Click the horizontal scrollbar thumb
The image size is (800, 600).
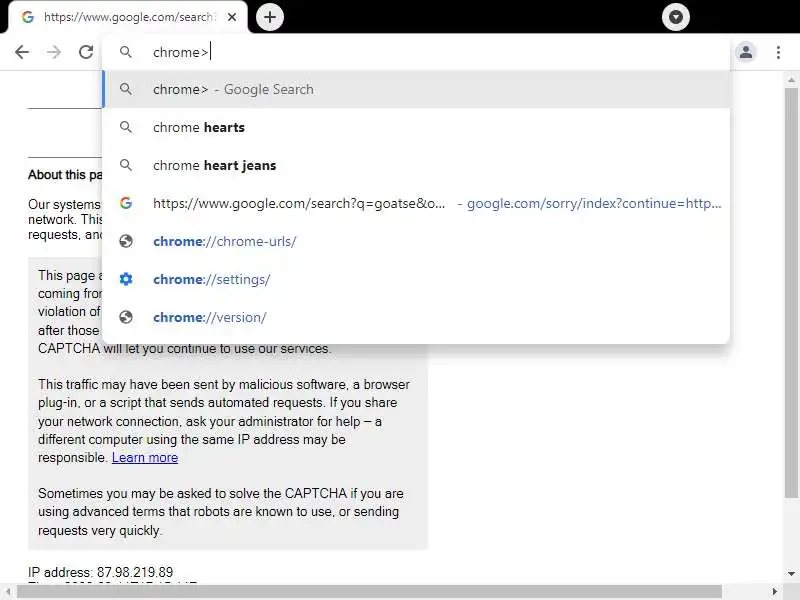click(369, 592)
